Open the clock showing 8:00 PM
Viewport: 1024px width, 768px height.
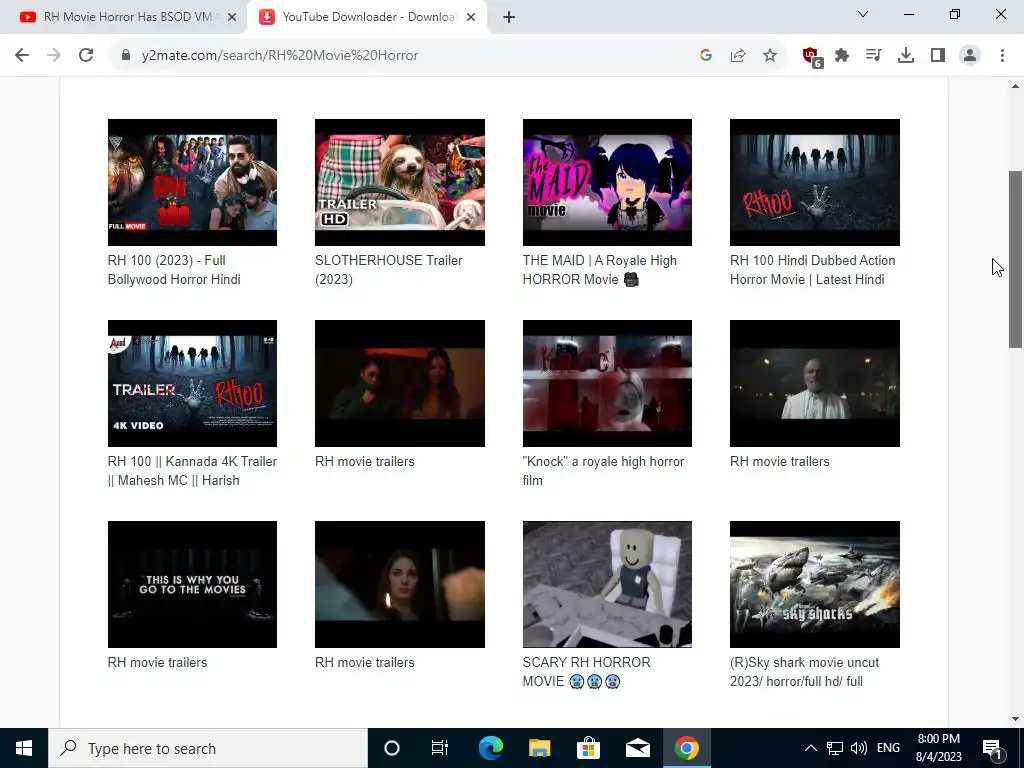(938, 748)
